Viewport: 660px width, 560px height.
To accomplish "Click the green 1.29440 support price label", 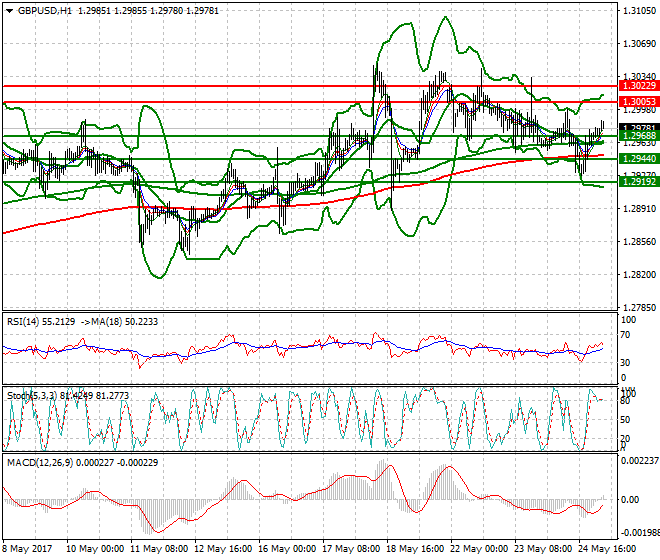I will pos(639,159).
